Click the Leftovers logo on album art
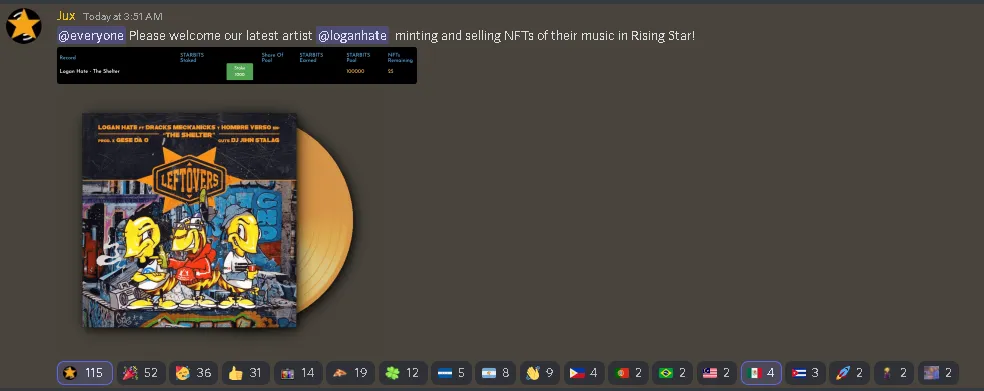Viewport: 984px width, 391px height. [189, 181]
